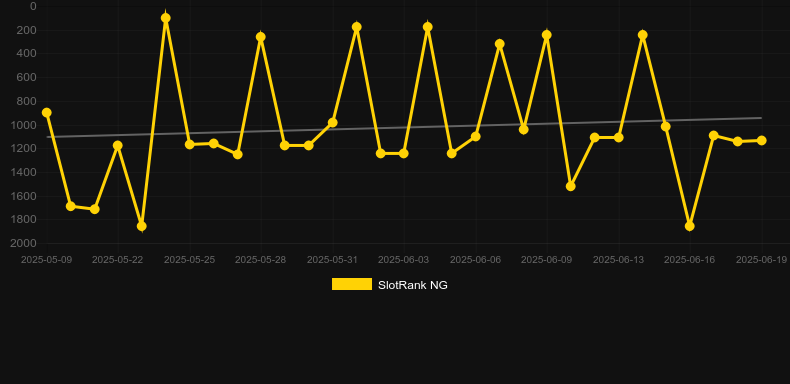Select the first data point at 2025-05-09
The height and width of the screenshot is (384, 790).
[x=47, y=112]
